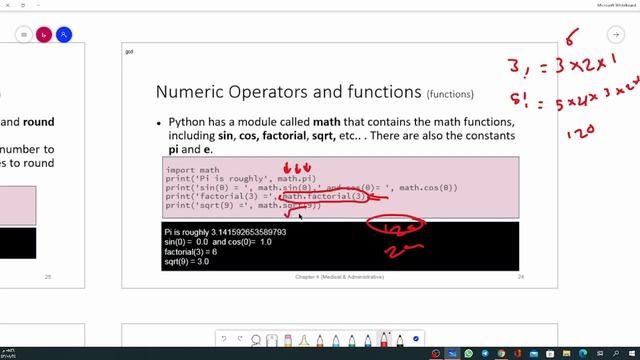
Task: Select the Numeric Operators slide image
Action: coord(340,165)
